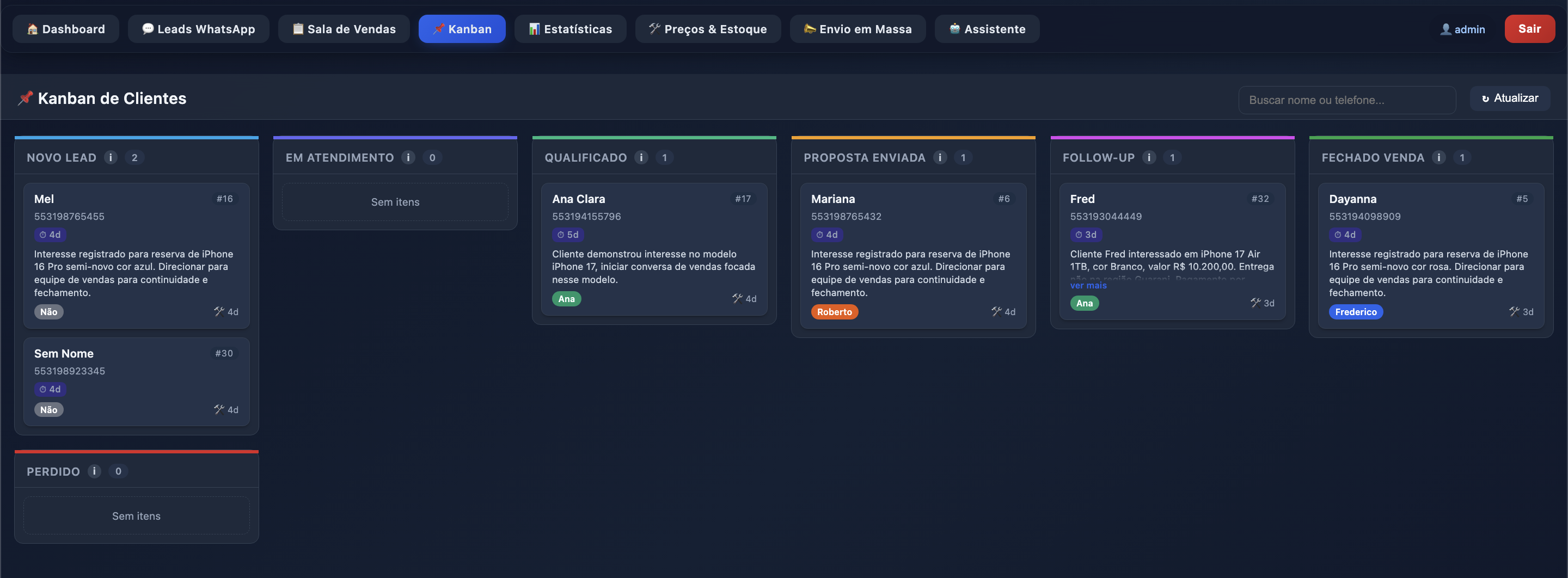This screenshot has height=578, width=1568.
Task: Expand Fred's card with 'ver mais'
Action: point(1088,285)
